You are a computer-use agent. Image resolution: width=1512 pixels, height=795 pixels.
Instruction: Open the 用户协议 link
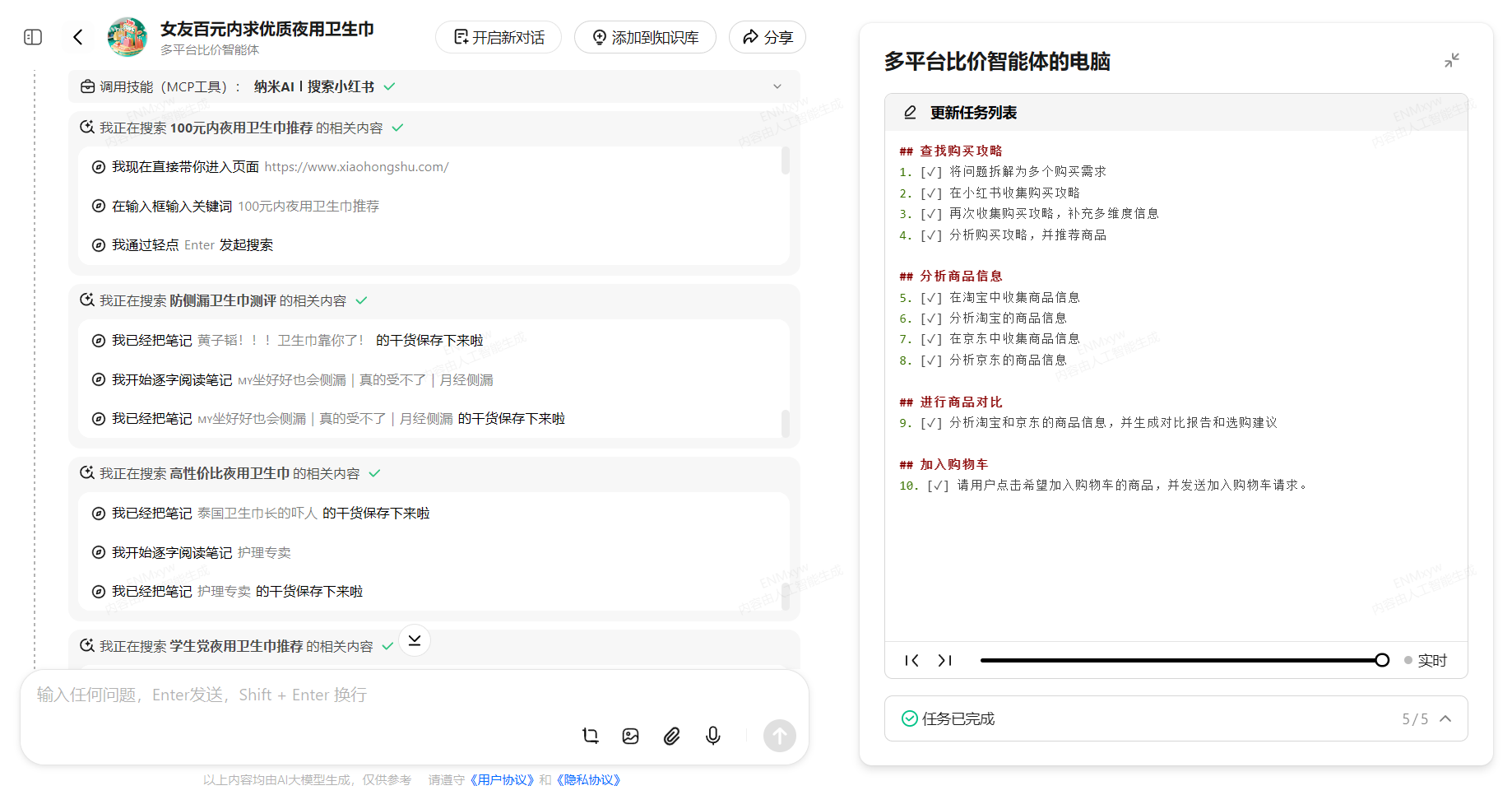[x=502, y=779]
